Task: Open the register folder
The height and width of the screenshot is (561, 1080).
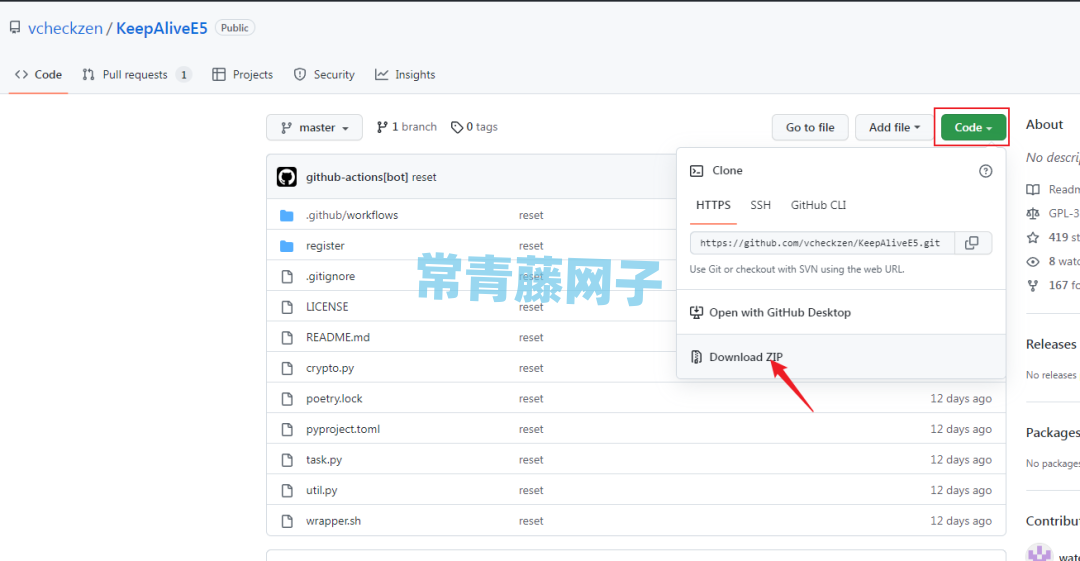Action: point(325,246)
